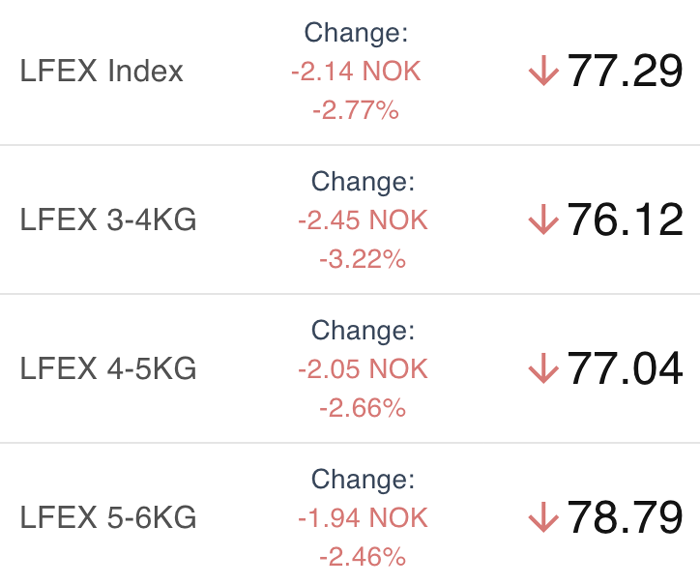Click the down arrow beside 77.29
This screenshot has width=700, height=585.
(543, 72)
